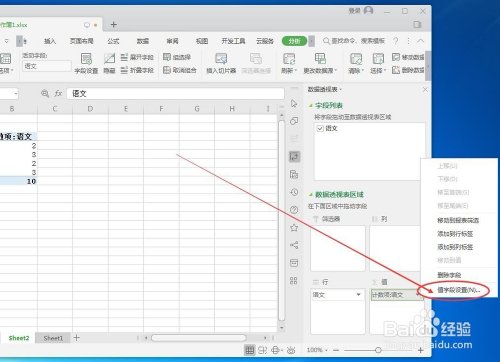Open the 计数项:语文 dropdown in the 值 box
Screen dimensions: 500x362
(417, 295)
